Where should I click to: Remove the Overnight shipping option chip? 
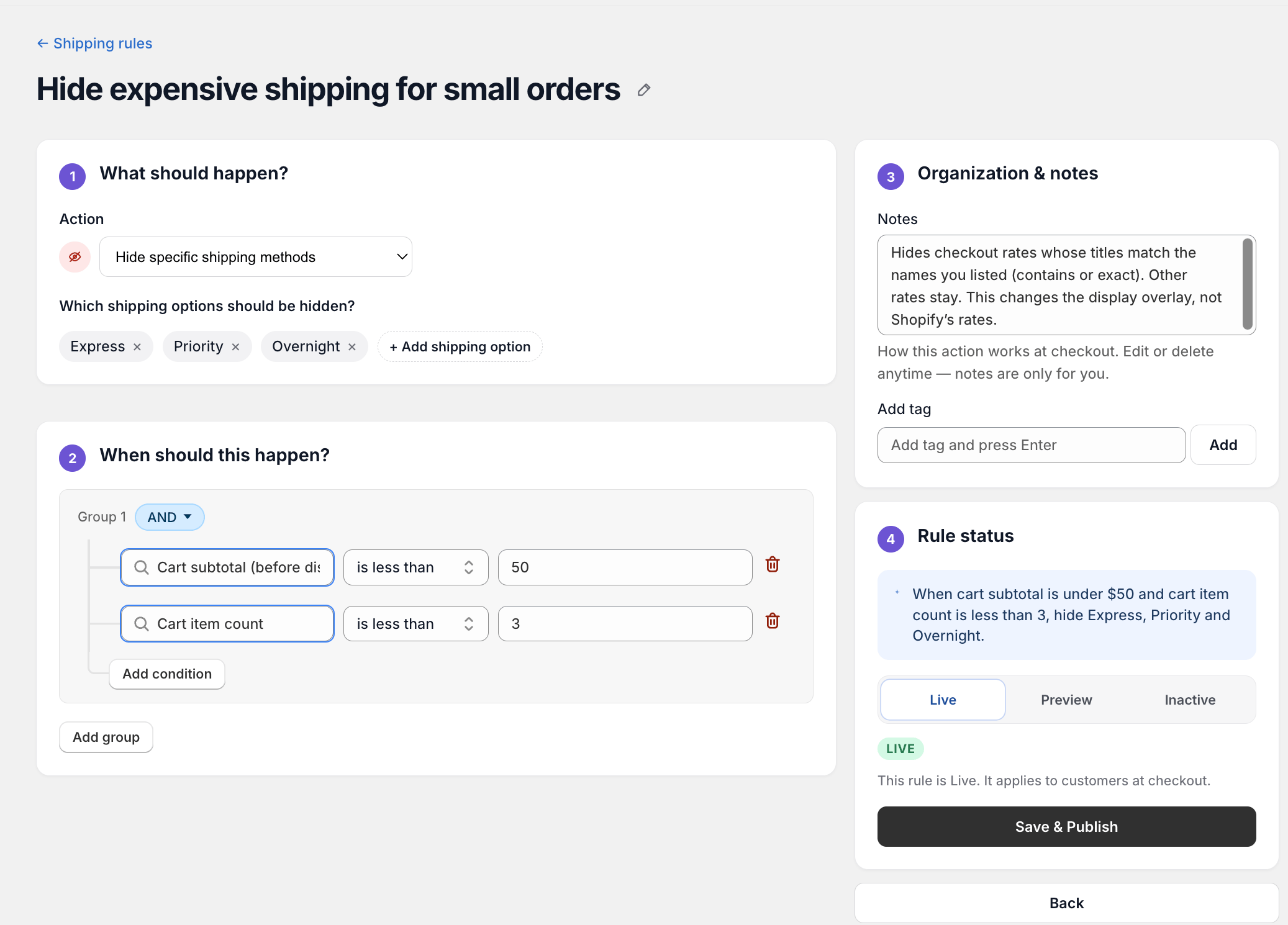coord(352,347)
